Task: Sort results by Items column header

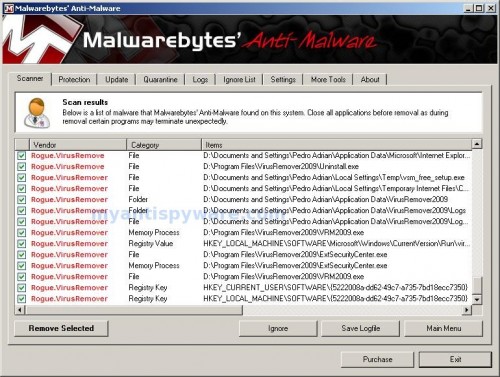Action: click(337, 145)
